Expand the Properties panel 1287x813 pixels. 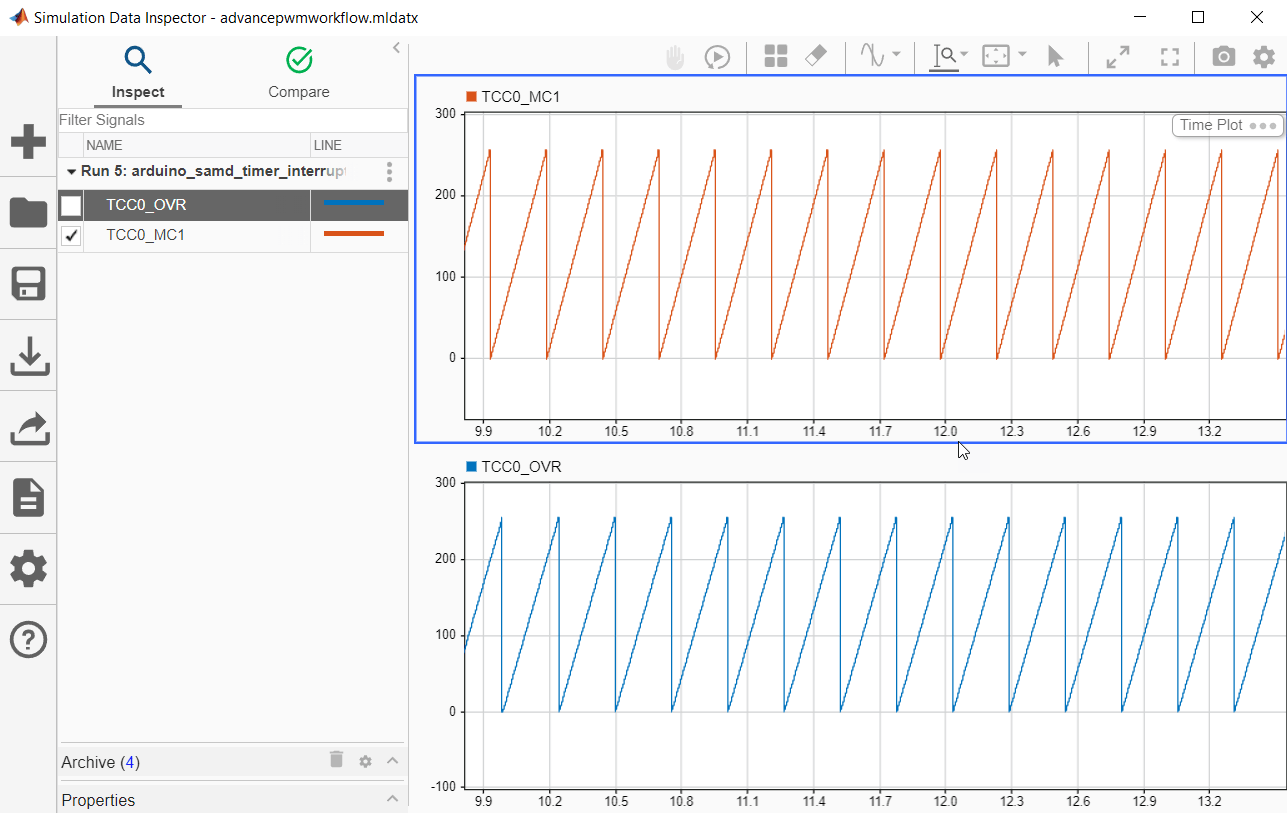coord(392,799)
